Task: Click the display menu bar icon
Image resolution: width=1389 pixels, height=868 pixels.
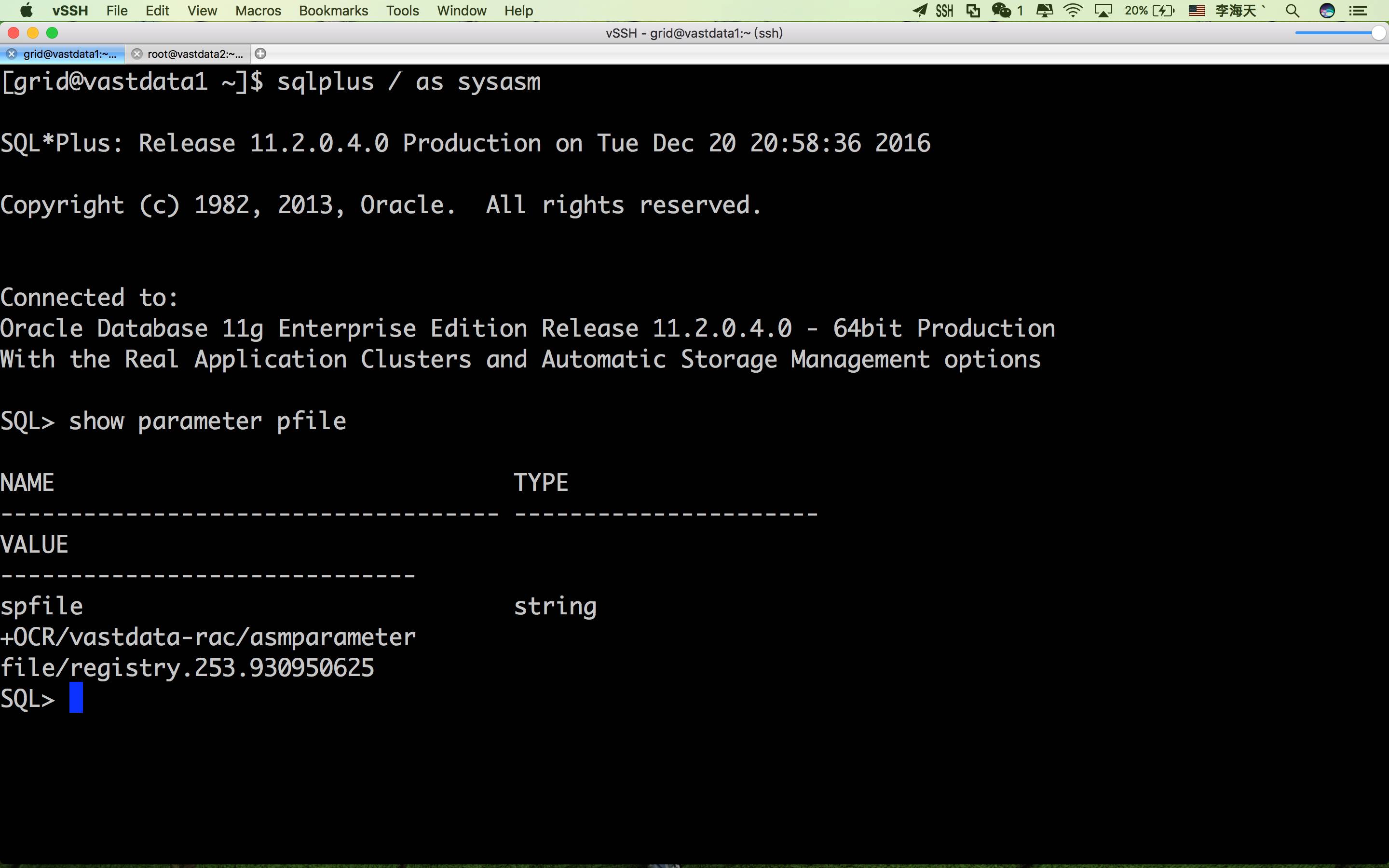Action: tap(1045, 10)
